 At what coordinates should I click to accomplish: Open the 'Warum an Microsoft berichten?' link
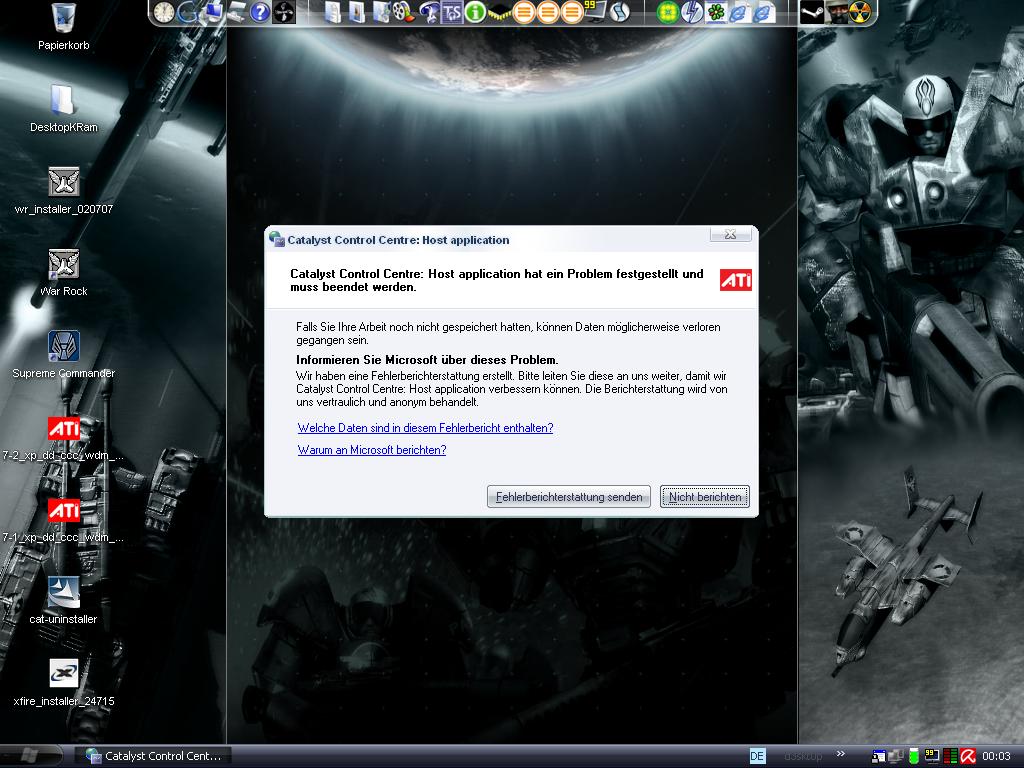point(372,450)
